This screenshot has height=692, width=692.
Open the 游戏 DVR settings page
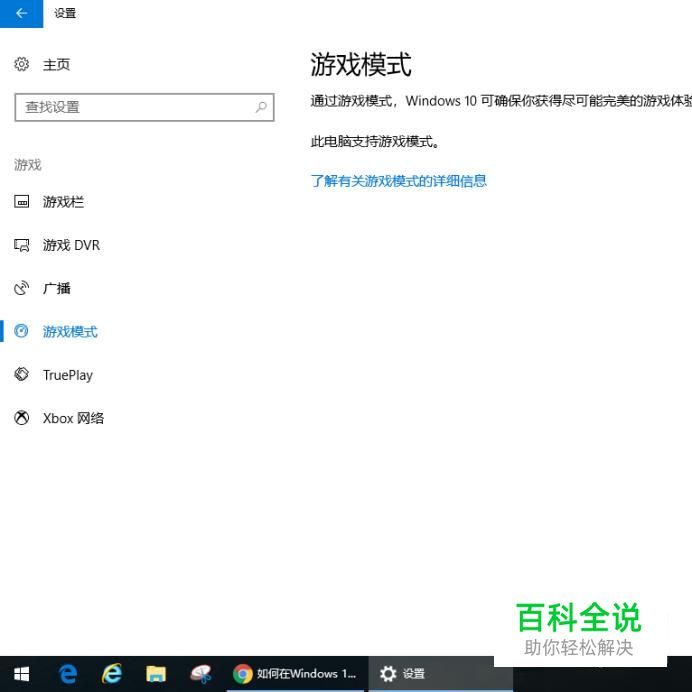point(71,245)
